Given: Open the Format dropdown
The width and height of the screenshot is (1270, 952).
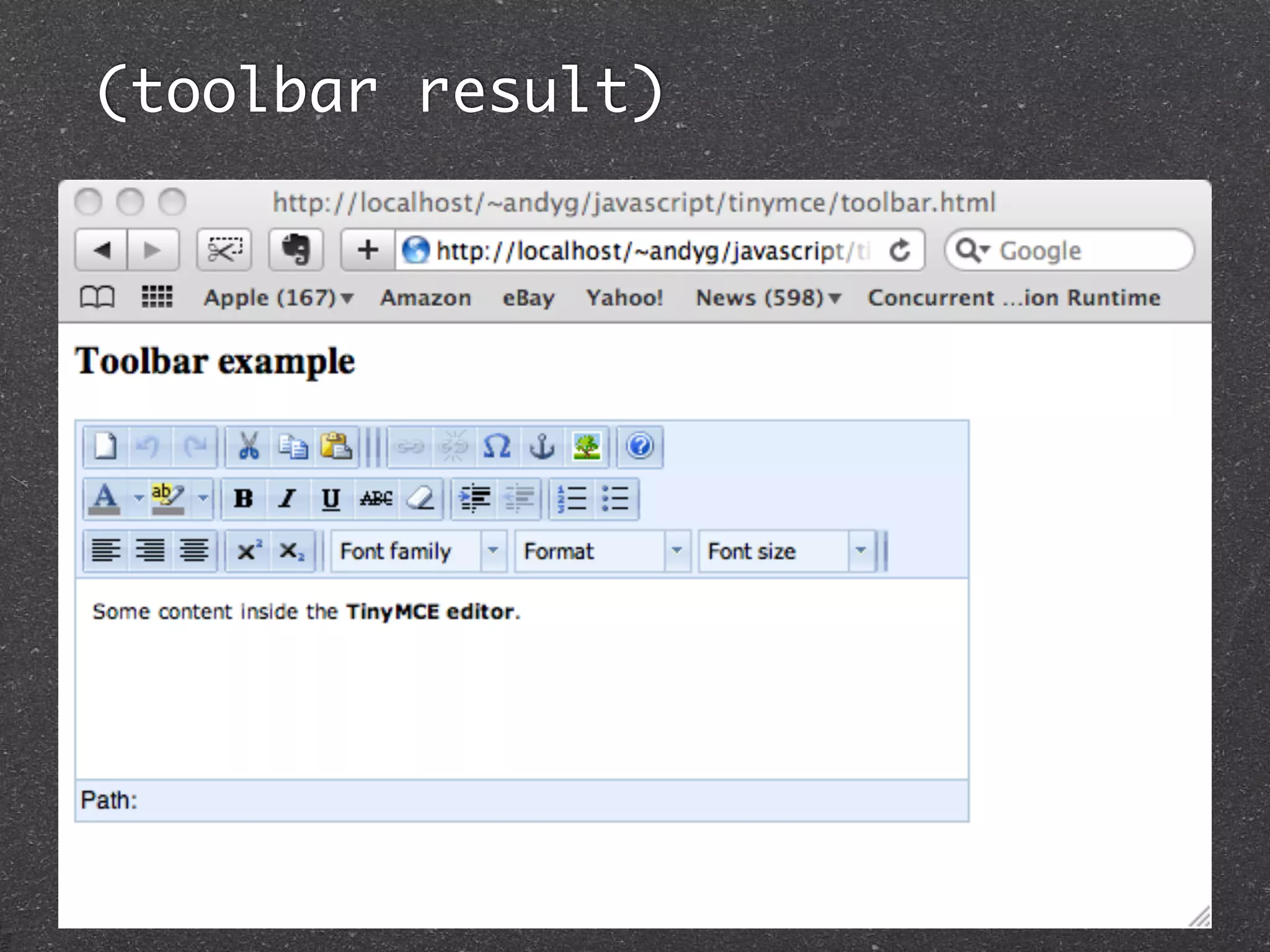Looking at the screenshot, I should tap(603, 550).
